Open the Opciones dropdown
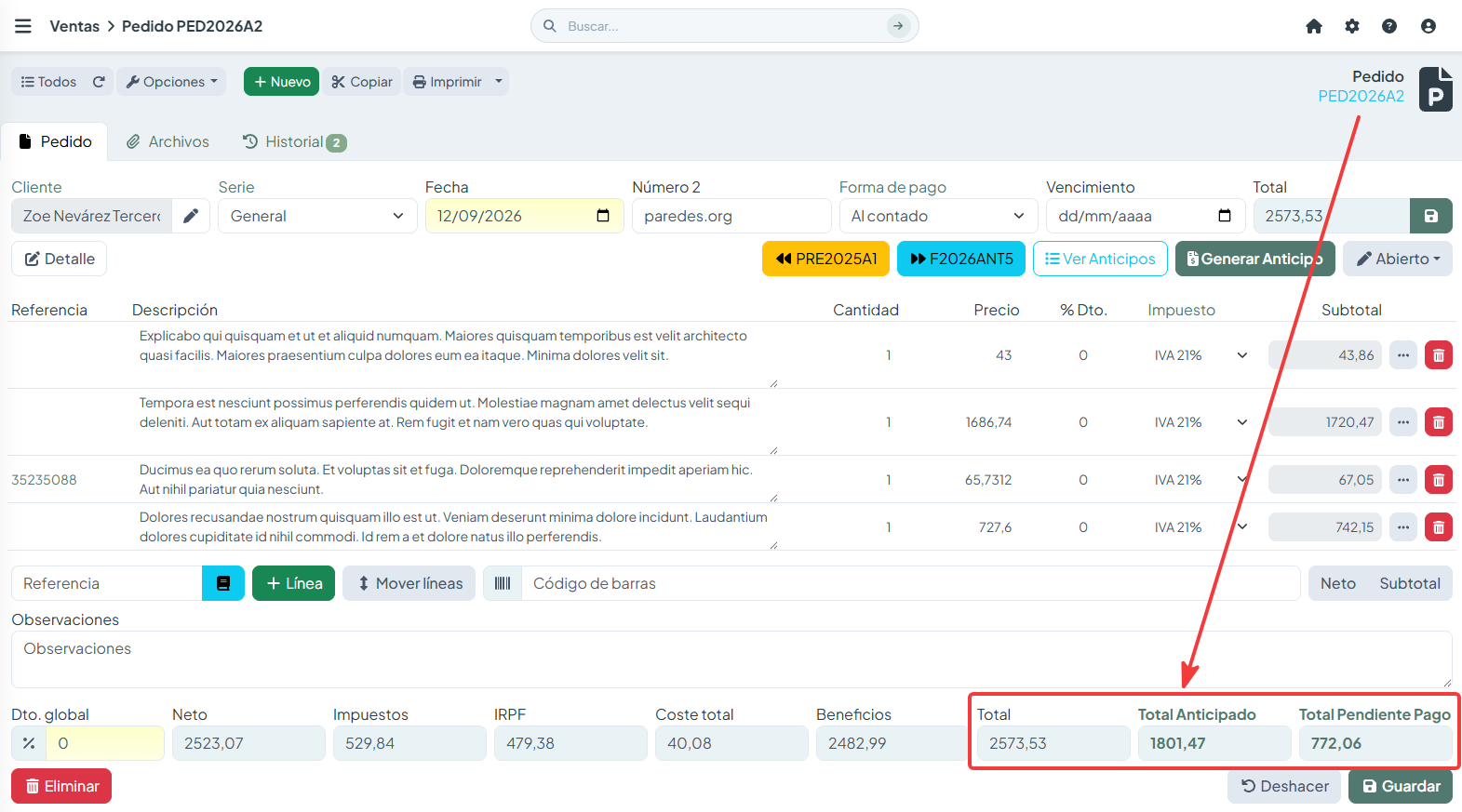The image size is (1462, 812). [171, 82]
